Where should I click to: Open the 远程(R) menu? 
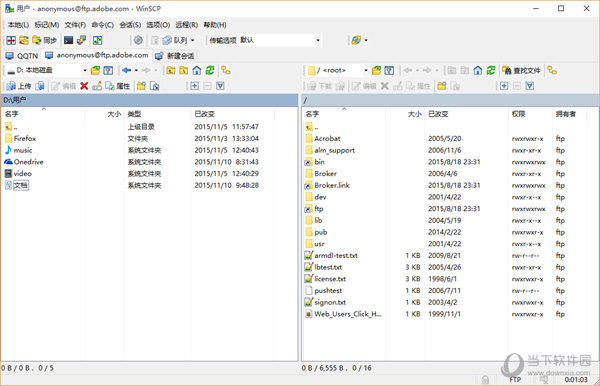[x=186, y=25]
